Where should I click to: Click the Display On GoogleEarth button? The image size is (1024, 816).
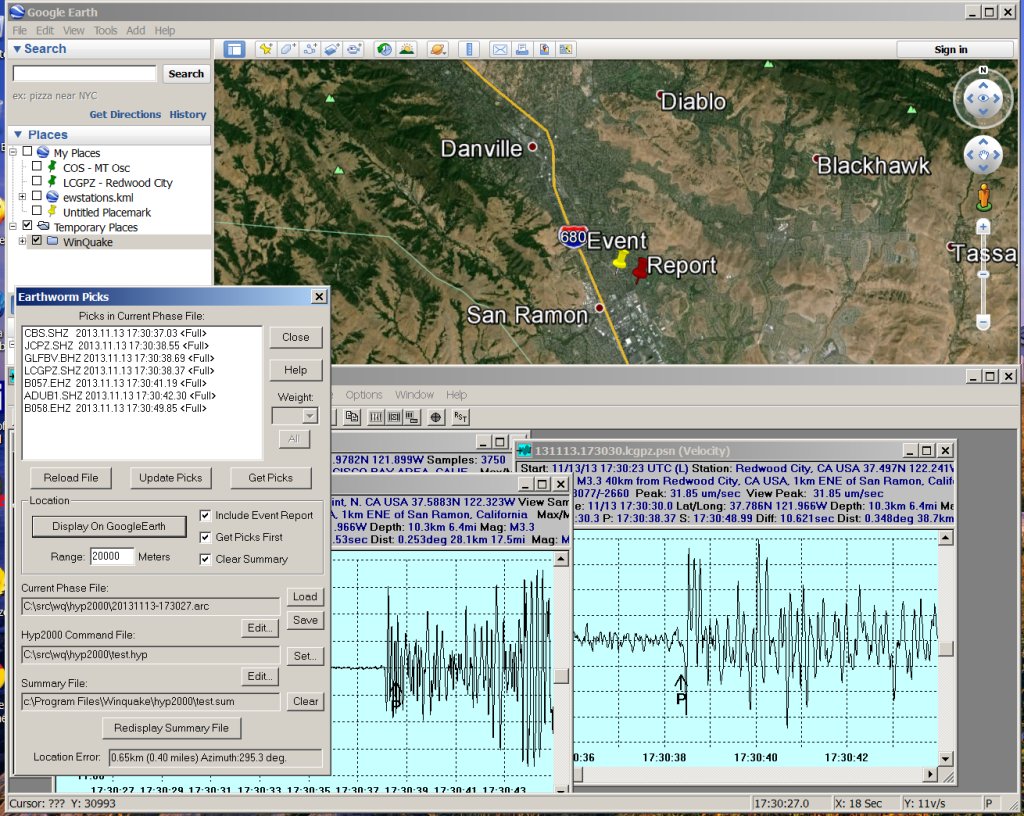(x=109, y=526)
